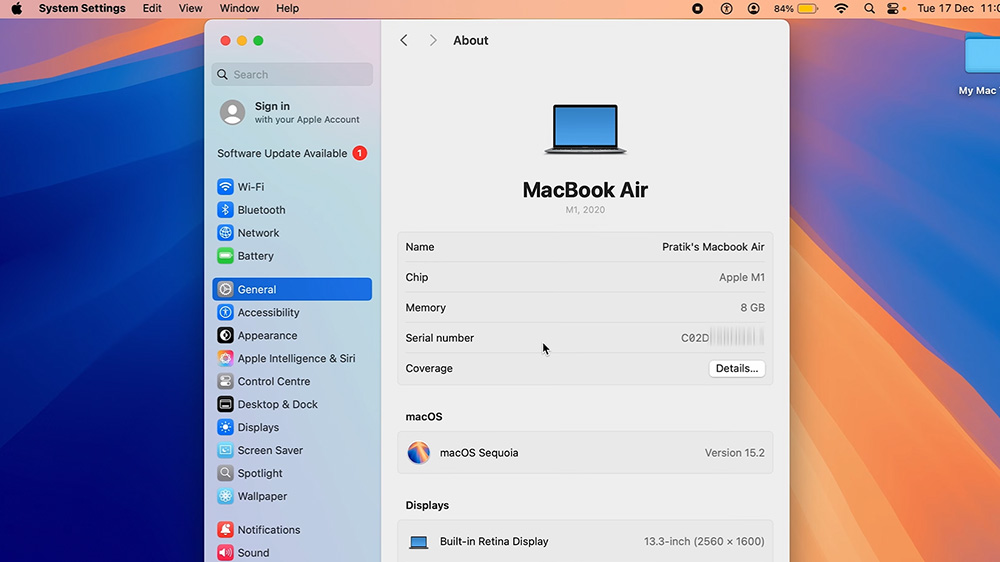The image size is (1000, 562).
Task: Click the 13.3-inch (2560 × 1600) text
Action: (x=704, y=542)
